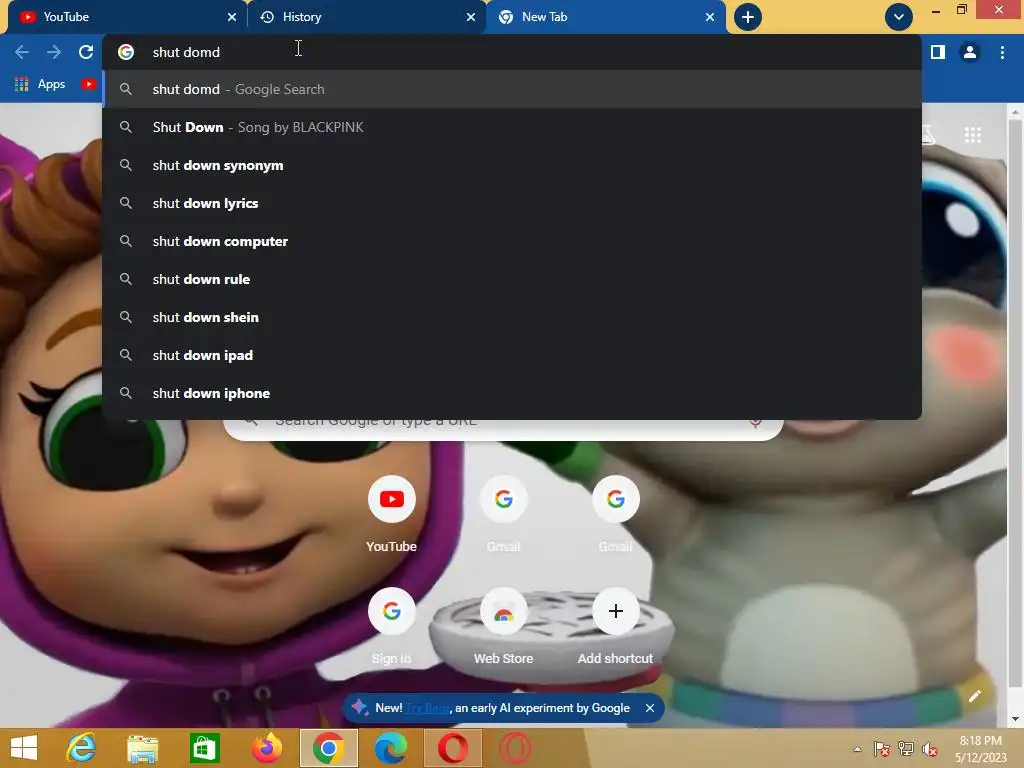This screenshot has width=1024, height=768.
Task: Toggle the browser side panel
Action: [x=938, y=52]
